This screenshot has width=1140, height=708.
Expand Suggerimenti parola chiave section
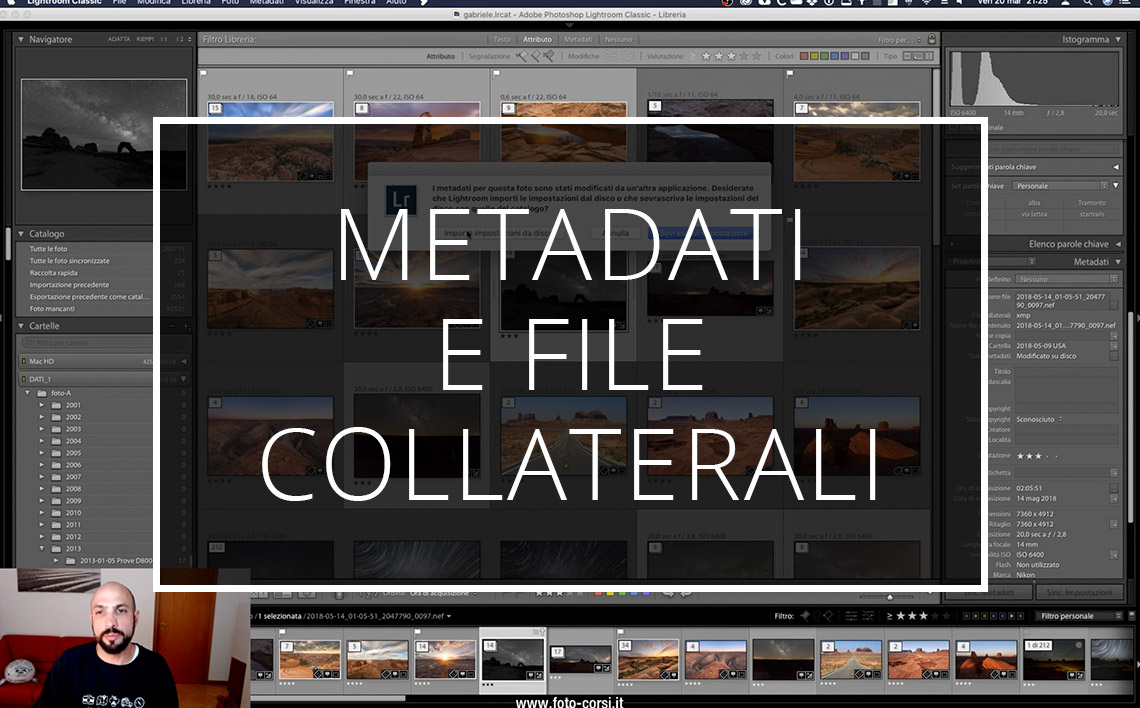tap(1116, 167)
